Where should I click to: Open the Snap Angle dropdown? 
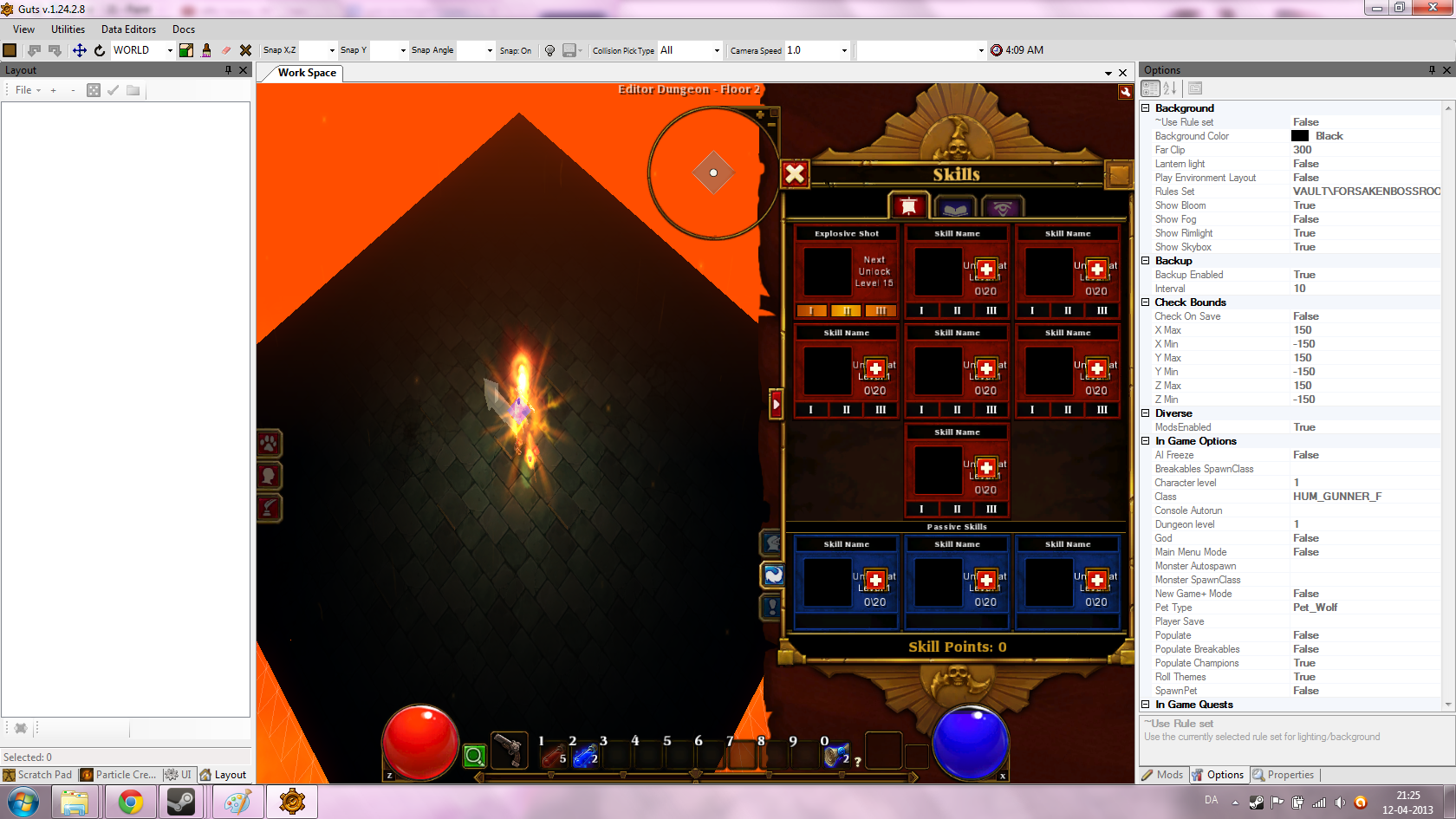point(491,50)
